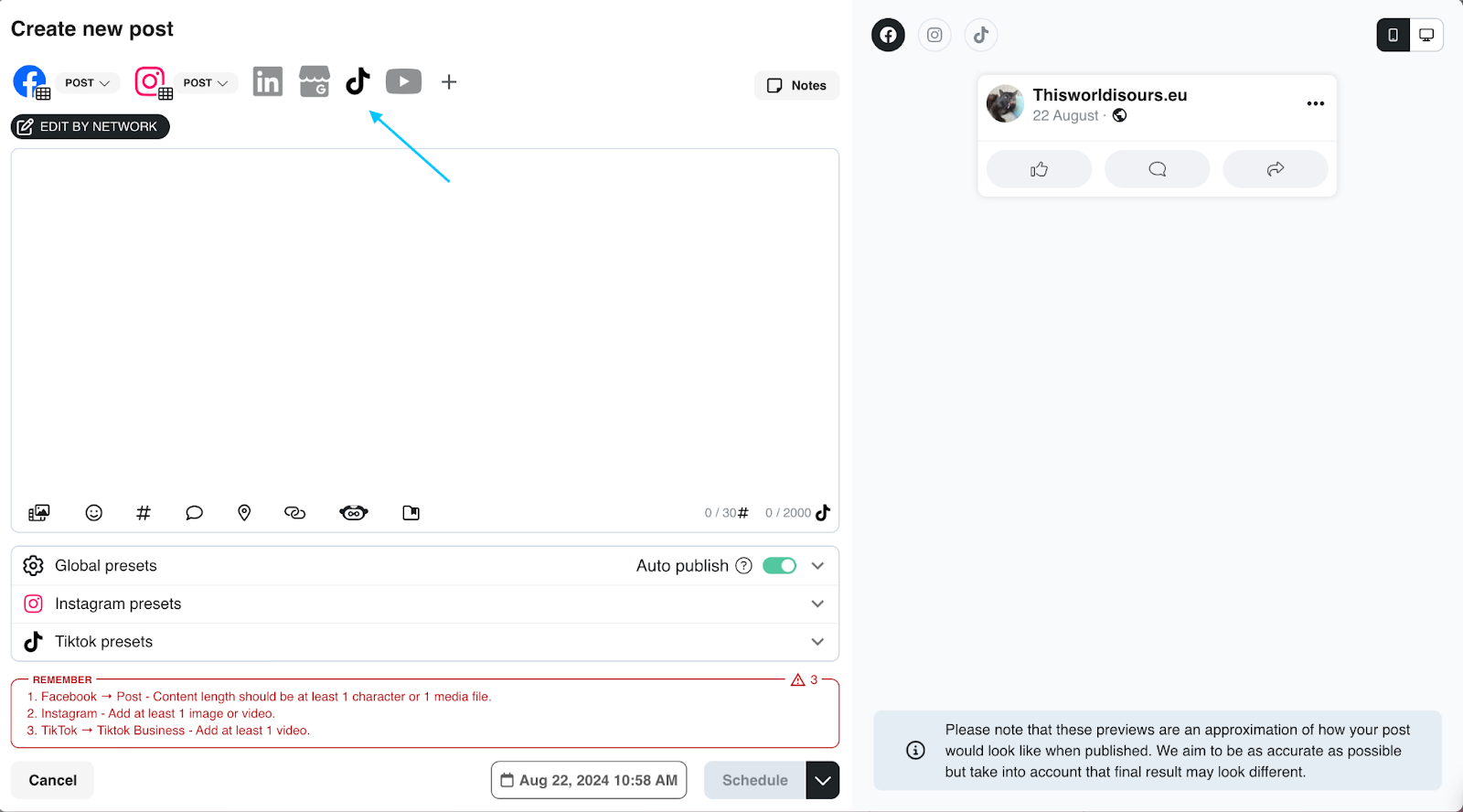Open the emoji picker

pos(93,513)
